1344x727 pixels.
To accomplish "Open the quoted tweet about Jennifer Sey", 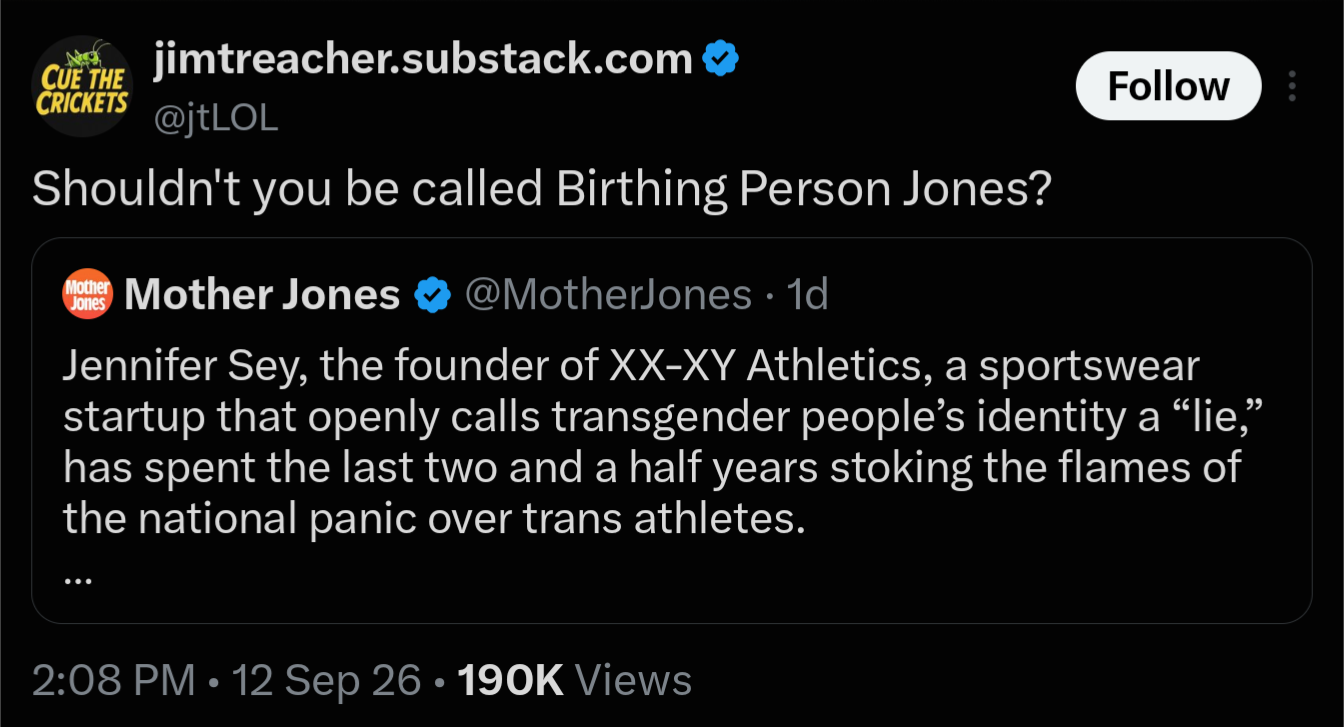I will (671, 430).
